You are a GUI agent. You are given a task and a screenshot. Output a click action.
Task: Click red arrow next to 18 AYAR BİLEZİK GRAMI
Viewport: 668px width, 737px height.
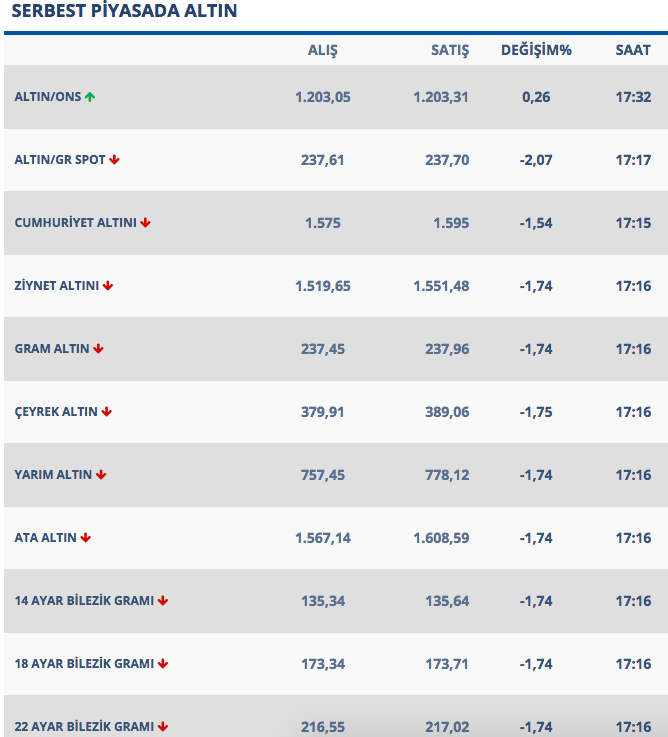tap(163, 664)
